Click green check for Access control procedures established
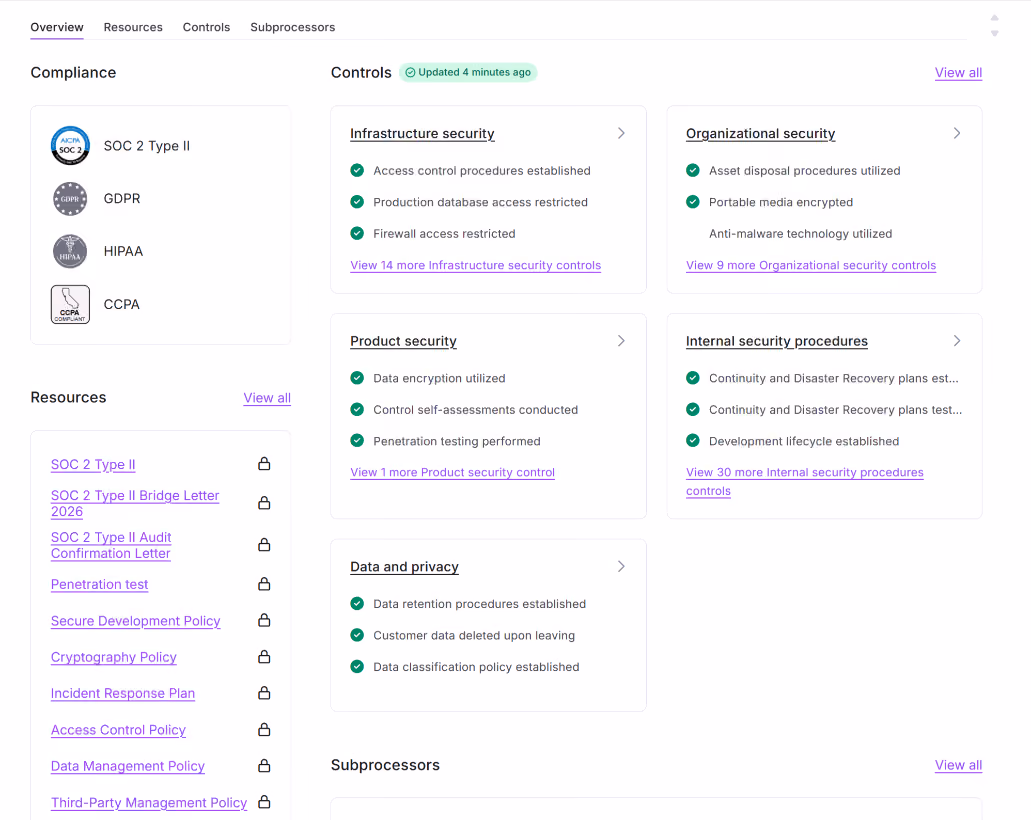Screen dimensions: 1031x820 click(x=357, y=170)
